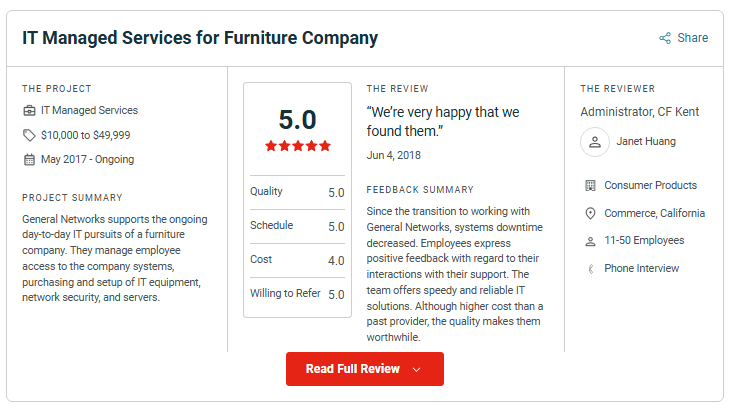Select the Willing to Refer row

[297, 294]
